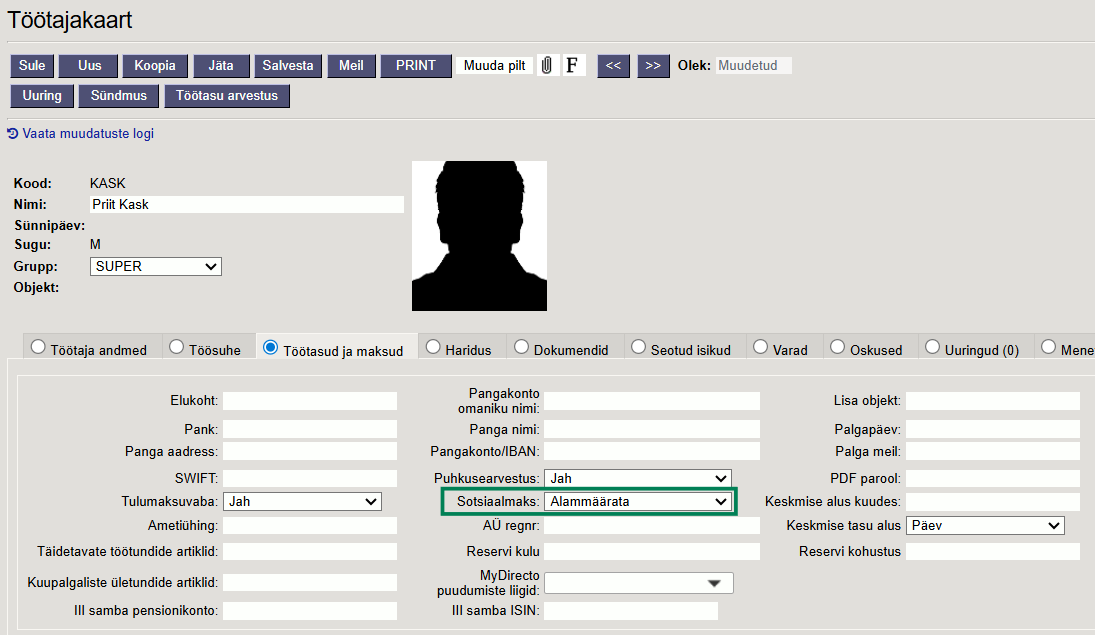Image resolution: width=1095 pixels, height=635 pixels.
Task: Select the Töösuhe radio tab
Action: [x=176, y=348]
